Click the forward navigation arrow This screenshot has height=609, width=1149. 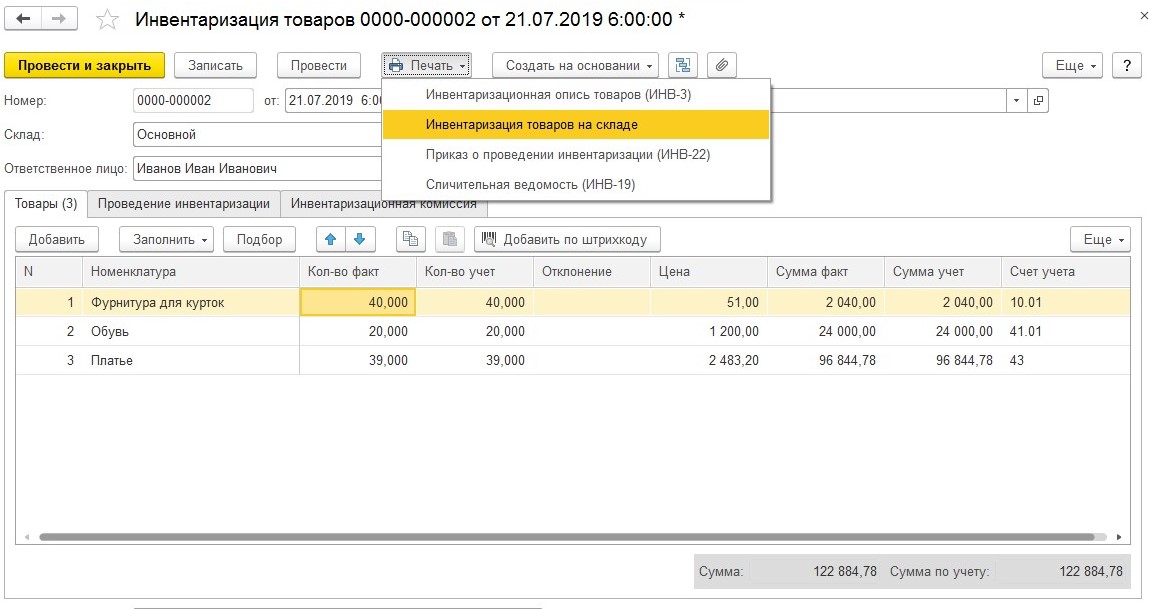point(61,20)
